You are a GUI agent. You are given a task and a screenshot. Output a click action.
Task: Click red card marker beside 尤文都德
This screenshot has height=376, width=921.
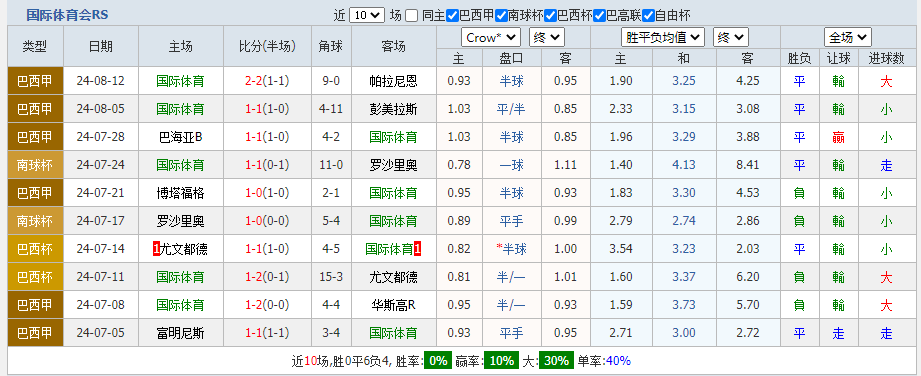(156, 249)
